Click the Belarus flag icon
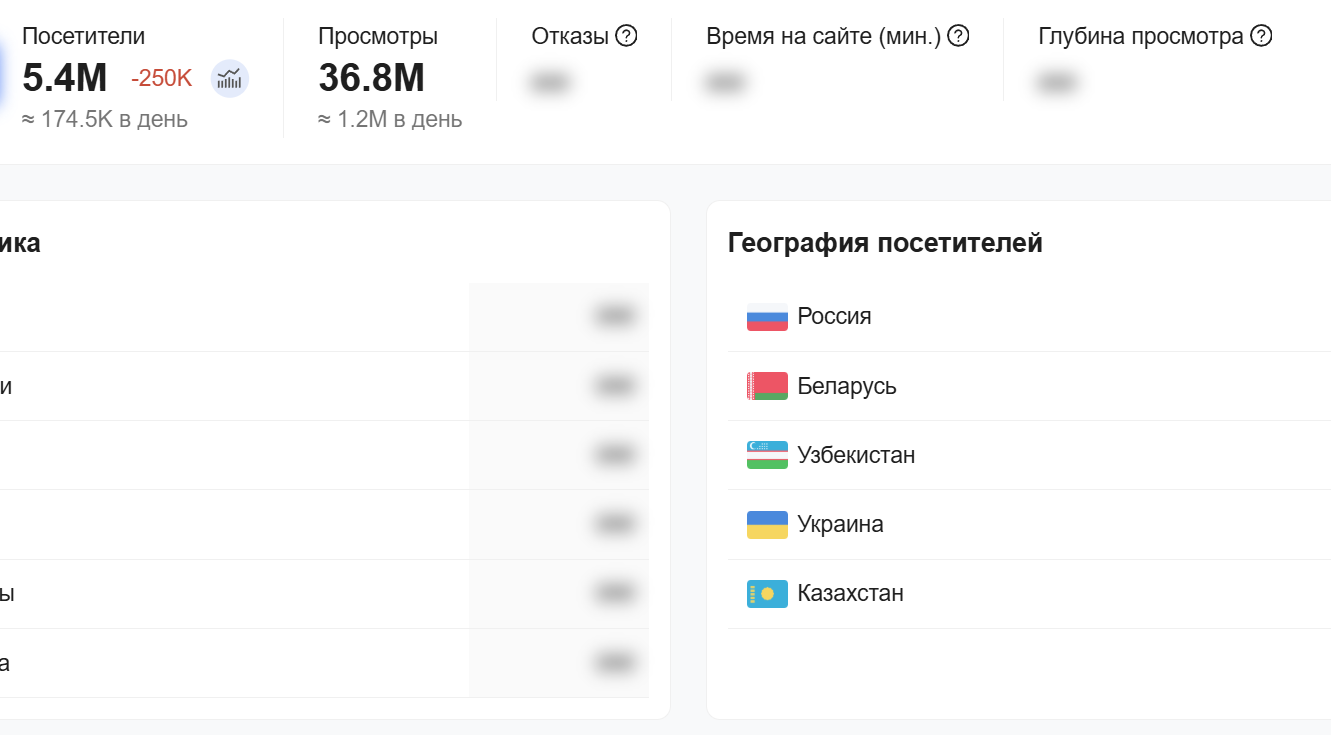Image resolution: width=1331 pixels, height=735 pixels. [x=767, y=386]
